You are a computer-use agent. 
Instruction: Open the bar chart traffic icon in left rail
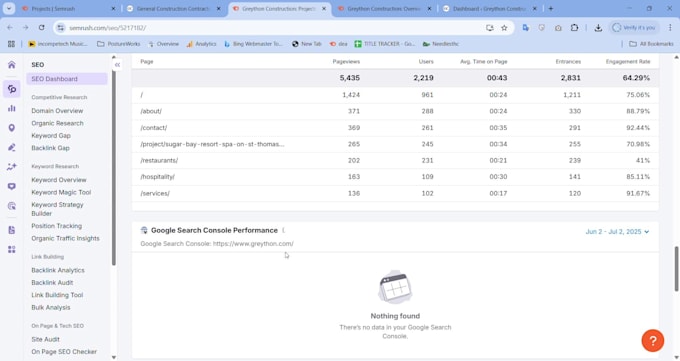pos(12,108)
